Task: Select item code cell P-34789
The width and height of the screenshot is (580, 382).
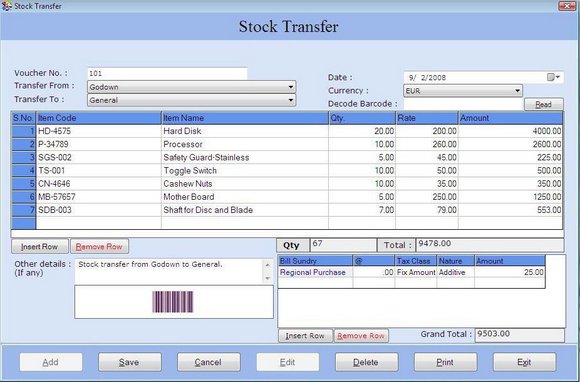Action: (98, 144)
